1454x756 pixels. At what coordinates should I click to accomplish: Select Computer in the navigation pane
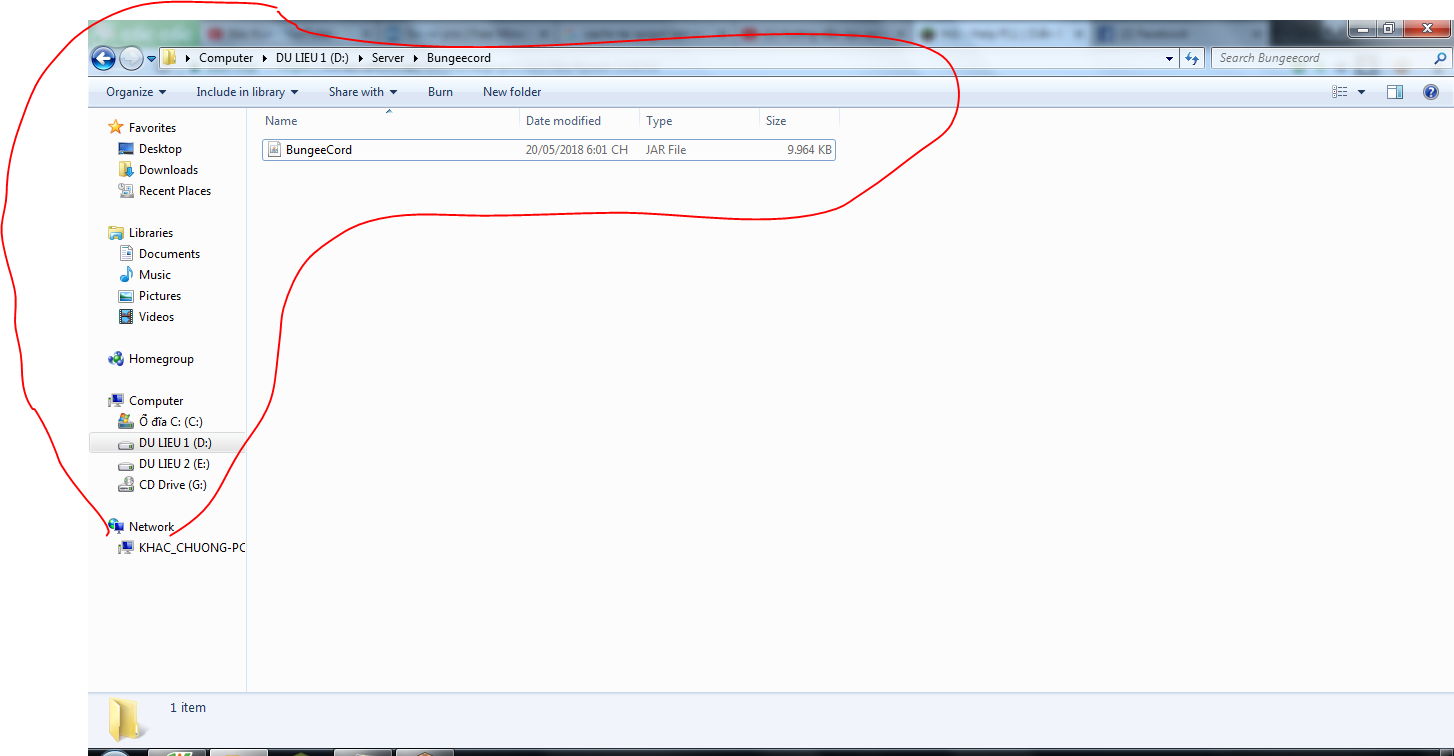pyautogui.click(x=156, y=401)
